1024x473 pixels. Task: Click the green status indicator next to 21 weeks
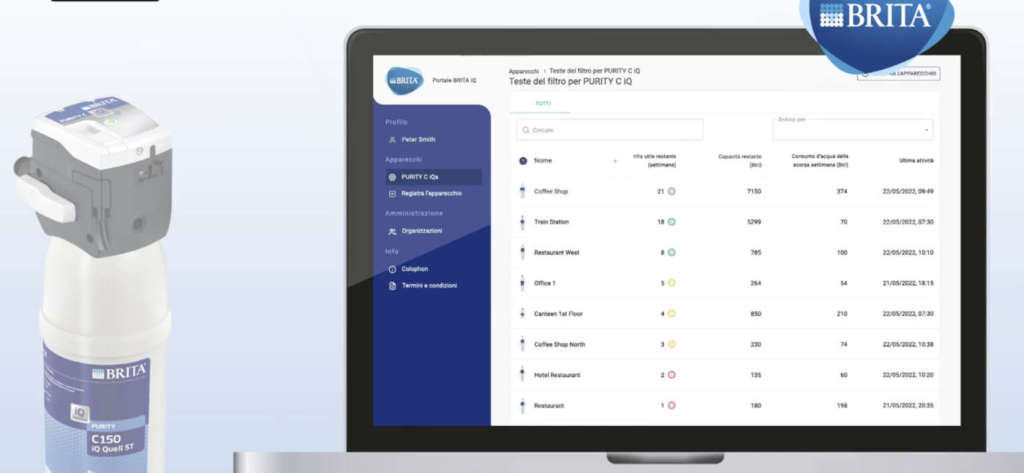click(672, 191)
